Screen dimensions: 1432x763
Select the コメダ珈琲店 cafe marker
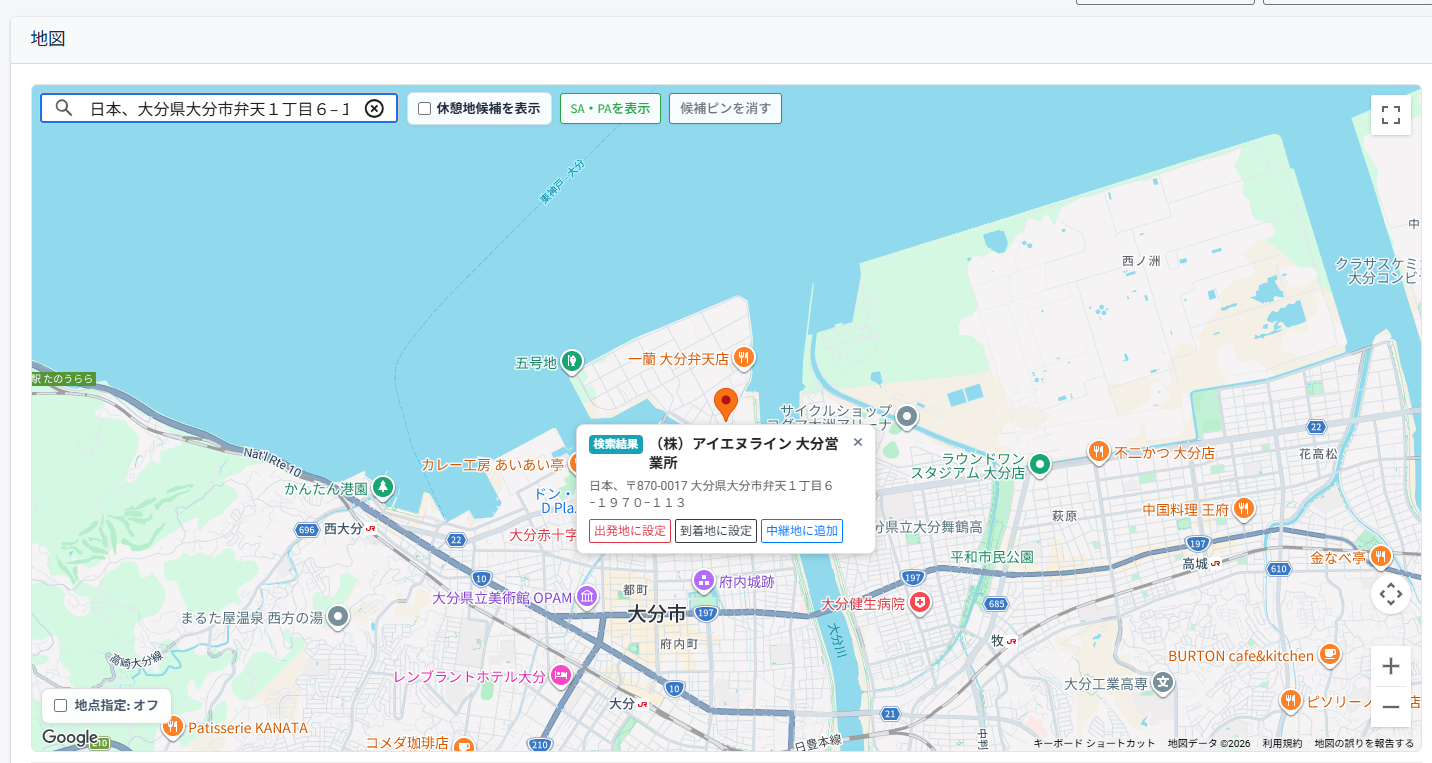[x=464, y=744]
